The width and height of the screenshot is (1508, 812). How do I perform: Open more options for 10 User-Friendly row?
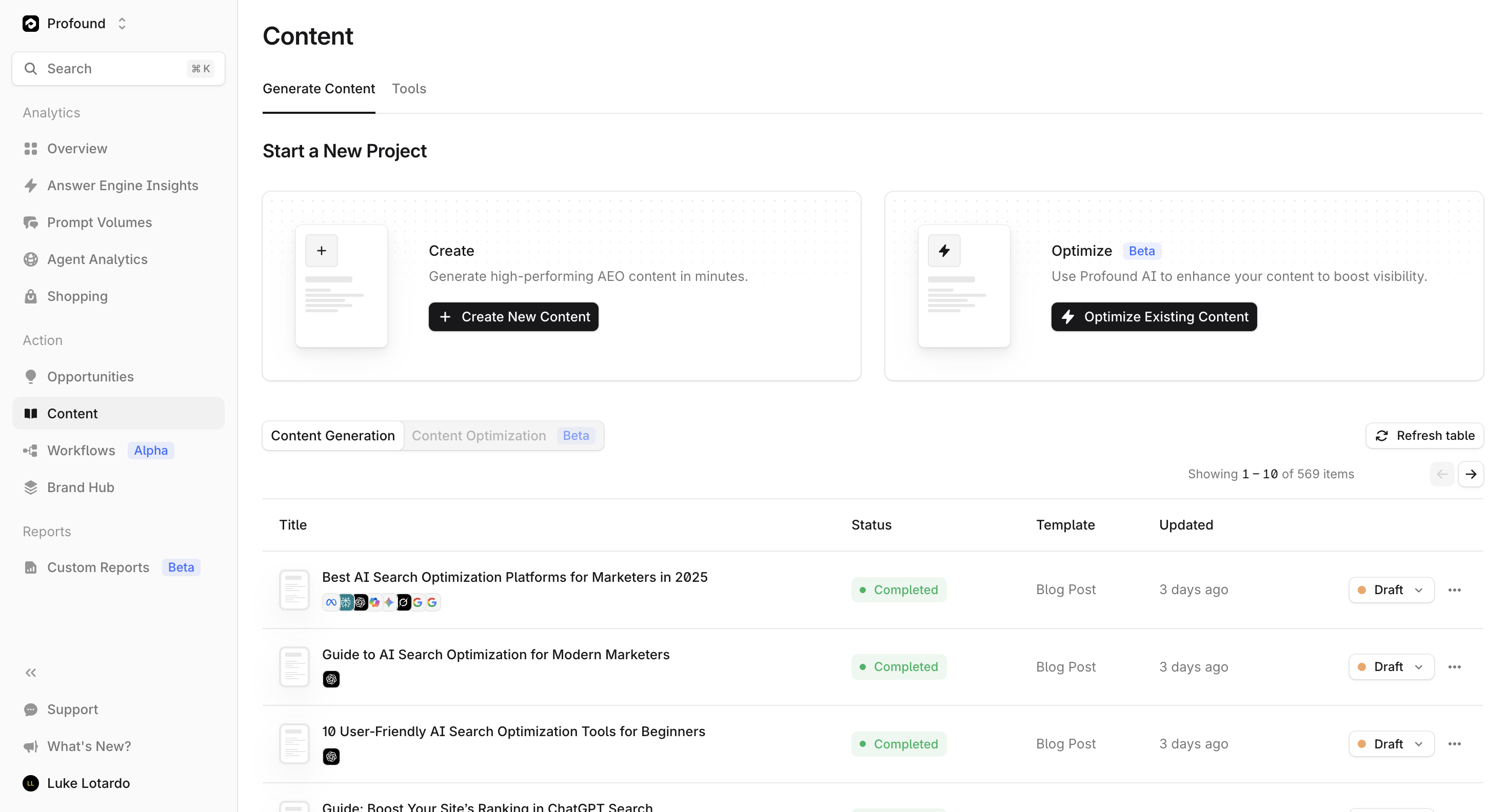[1455, 744]
